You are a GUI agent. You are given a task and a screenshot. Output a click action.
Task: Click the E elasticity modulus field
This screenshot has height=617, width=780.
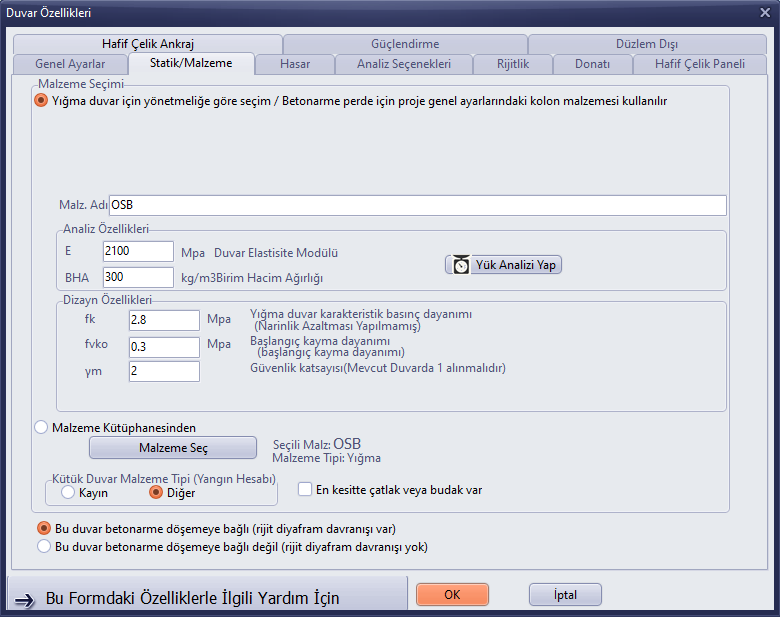(138, 251)
